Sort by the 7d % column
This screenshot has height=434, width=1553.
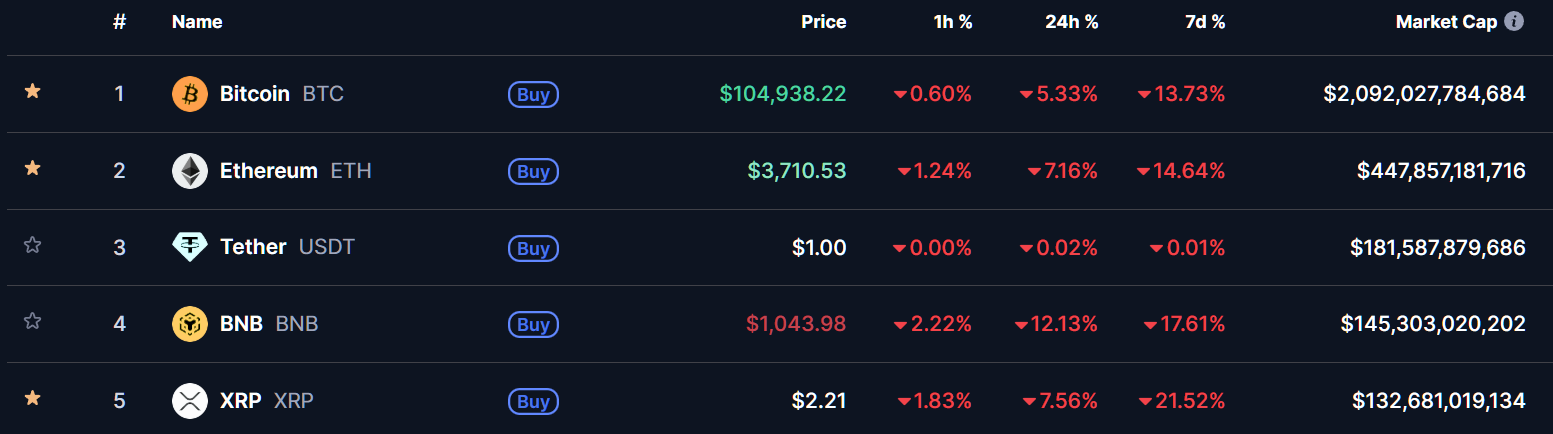pos(1204,21)
